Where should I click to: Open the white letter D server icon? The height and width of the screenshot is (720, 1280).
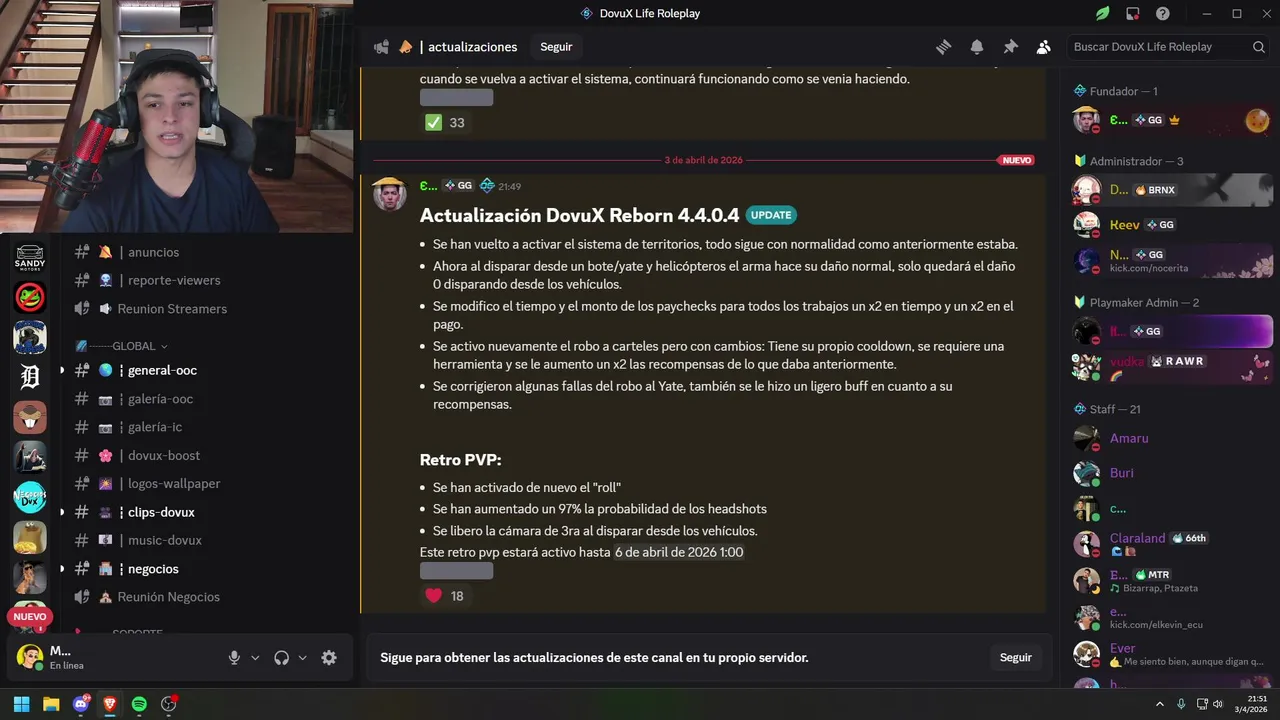click(30, 377)
